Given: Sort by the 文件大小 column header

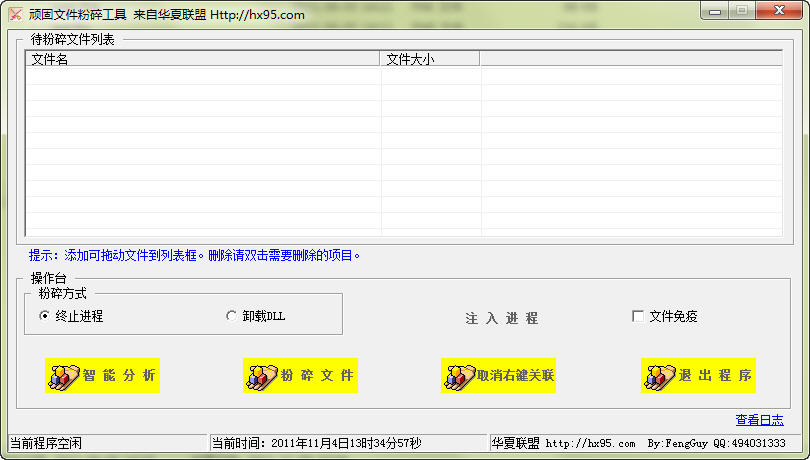Looking at the screenshot, I should coord(430,59).
